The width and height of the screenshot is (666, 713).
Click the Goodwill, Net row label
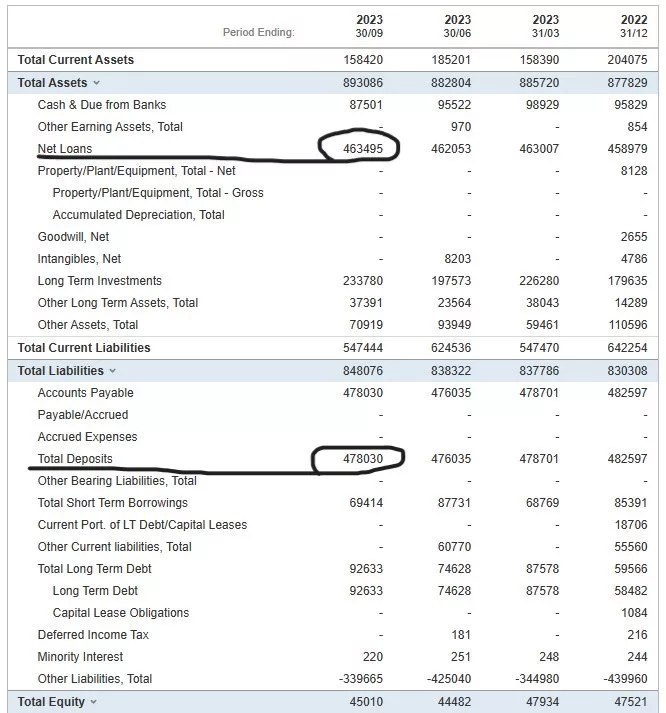pos(73,236)
